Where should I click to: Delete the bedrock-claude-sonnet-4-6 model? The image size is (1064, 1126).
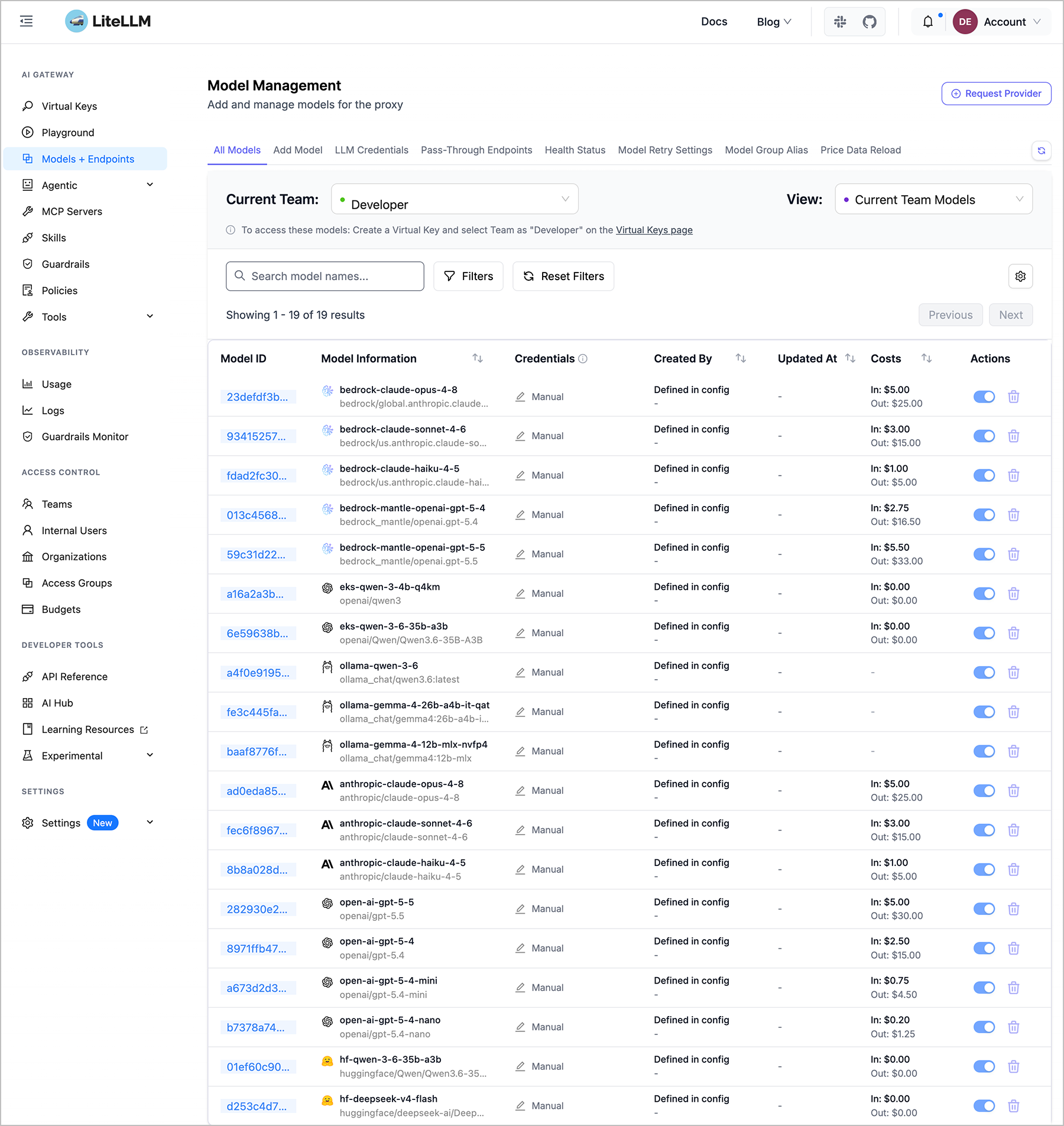1013,436
